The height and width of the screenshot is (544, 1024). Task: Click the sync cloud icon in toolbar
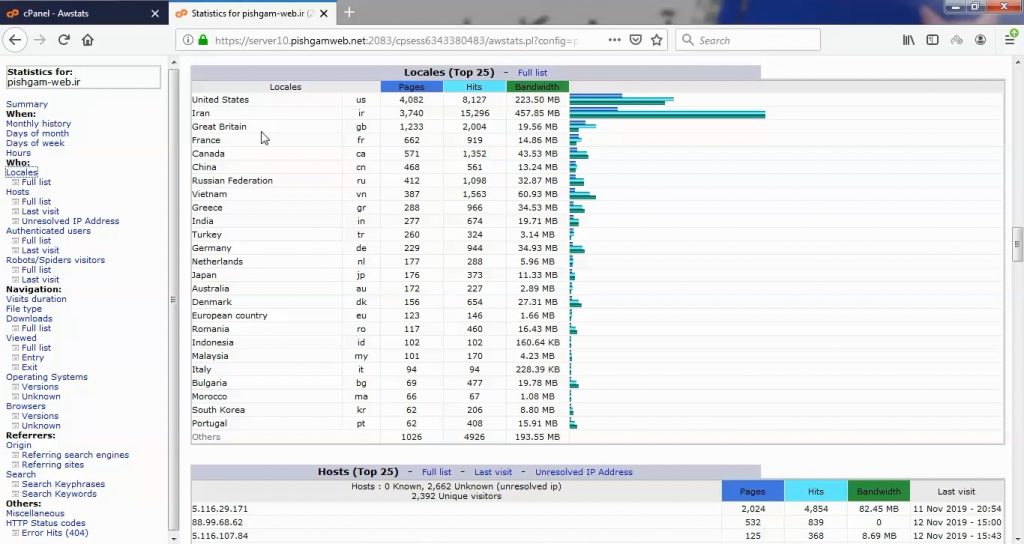pyautogui.click(x=956, y=40)
